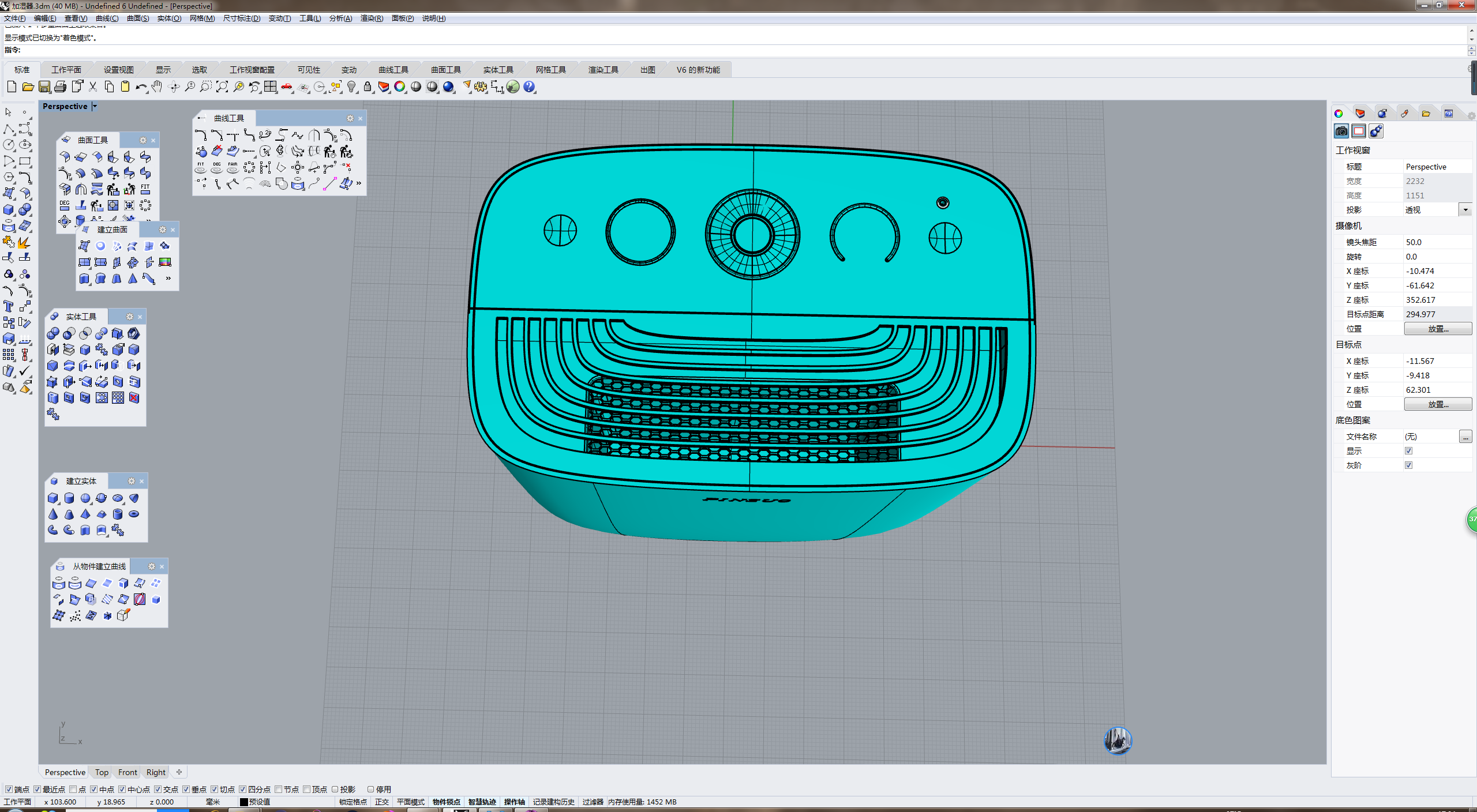This screenshot has width=1477, height=812.
Task: Open the 投影 projection dropdown
Action: [x=1465, y=210]
